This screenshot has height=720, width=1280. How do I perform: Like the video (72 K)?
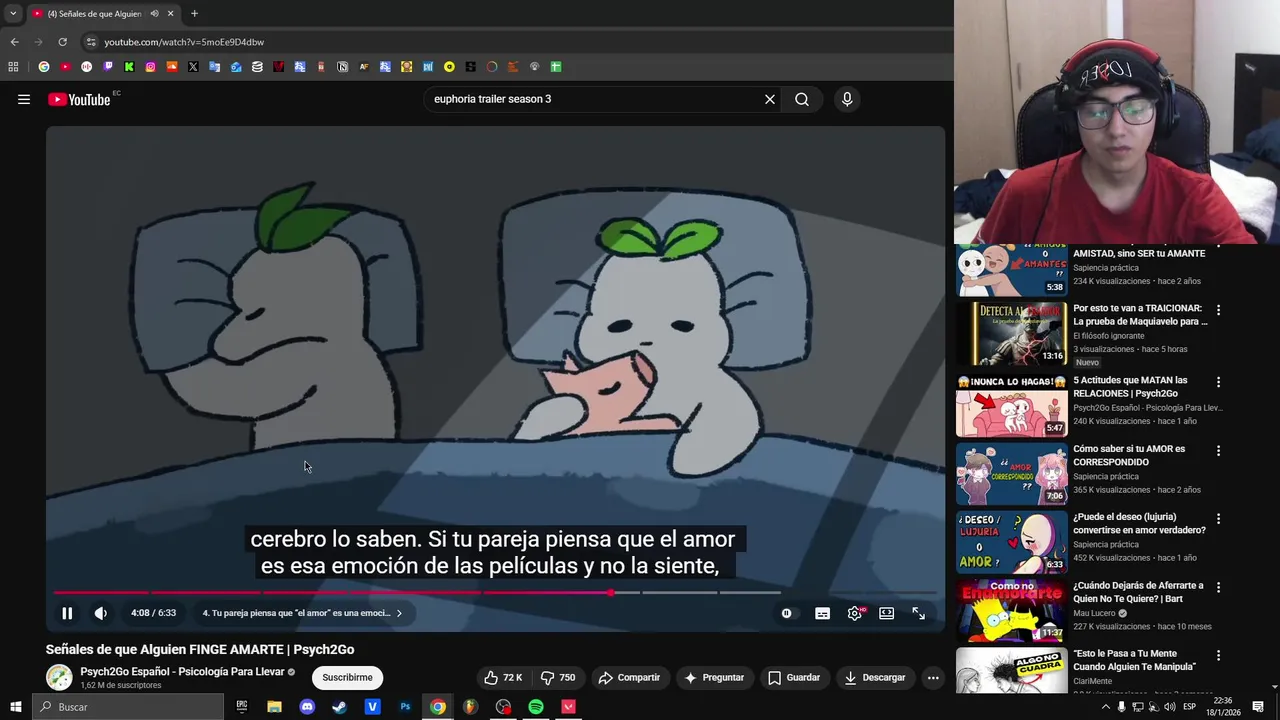point(504,677)
